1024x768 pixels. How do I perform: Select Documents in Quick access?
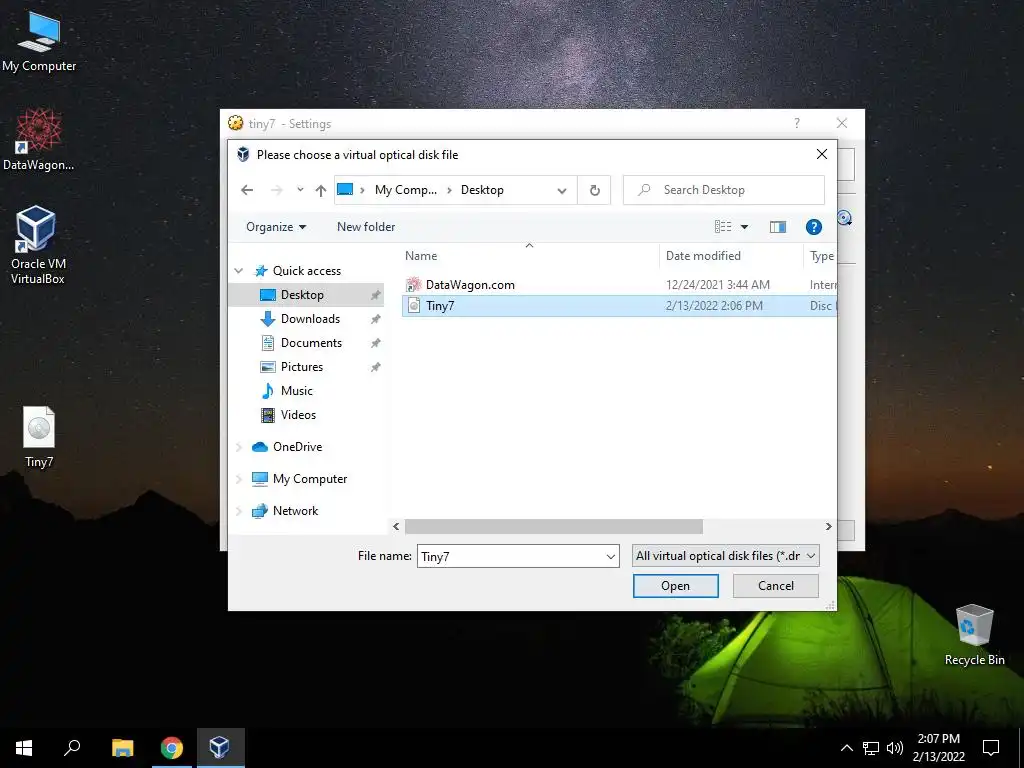(x=307, y=343)
